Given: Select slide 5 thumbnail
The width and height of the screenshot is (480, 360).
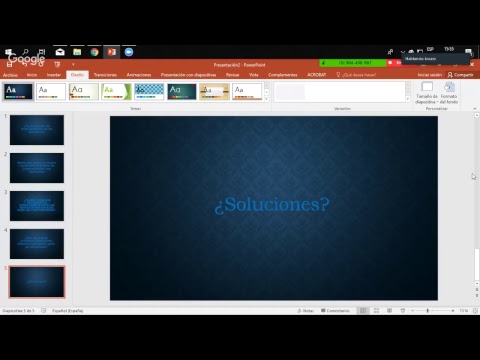Looking at the screenshot, I should coord(37,282).
